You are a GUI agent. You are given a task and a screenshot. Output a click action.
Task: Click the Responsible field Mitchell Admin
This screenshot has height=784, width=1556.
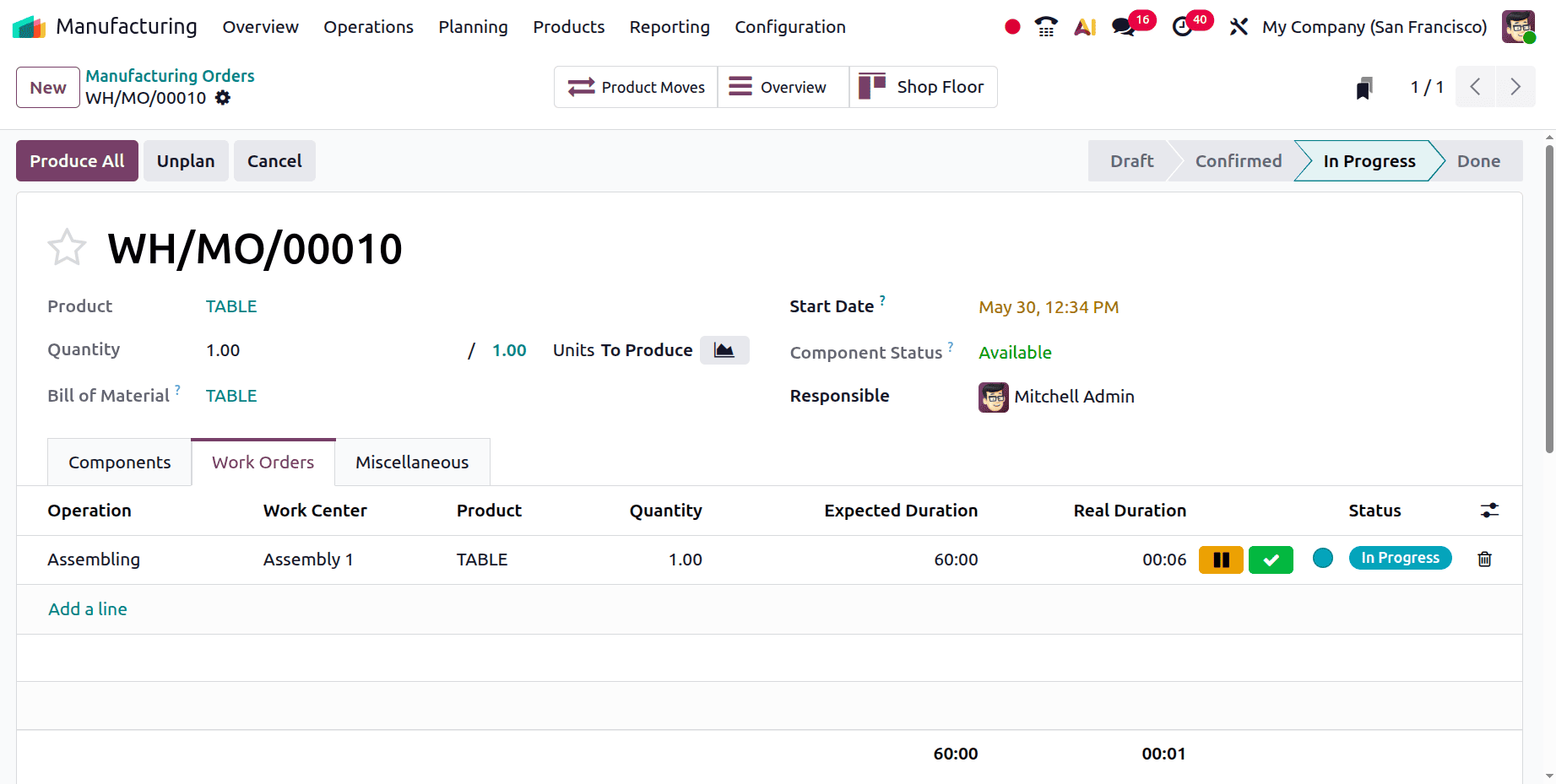coord(1057,397)
